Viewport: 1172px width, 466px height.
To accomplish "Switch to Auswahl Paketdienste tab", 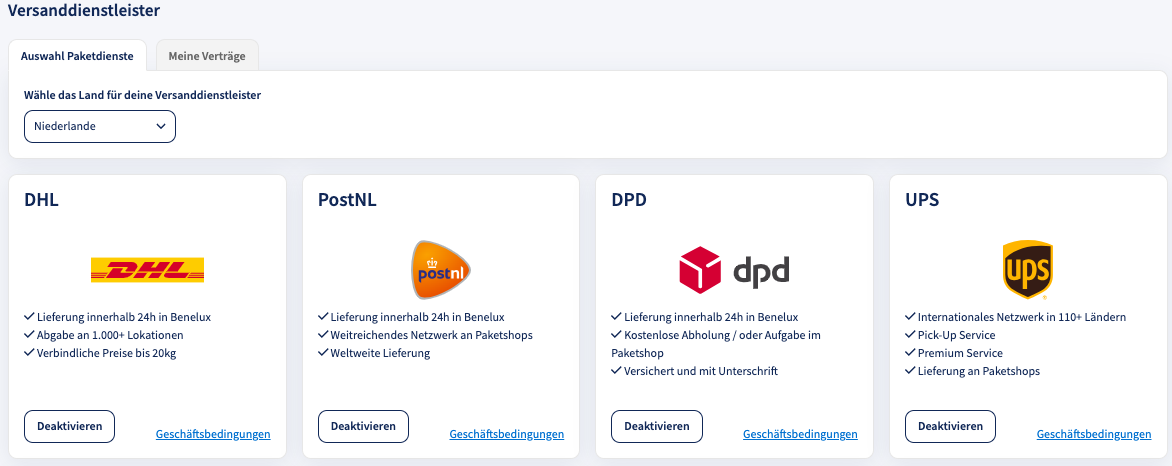I will pyautogui.click(x=77, y=56).
